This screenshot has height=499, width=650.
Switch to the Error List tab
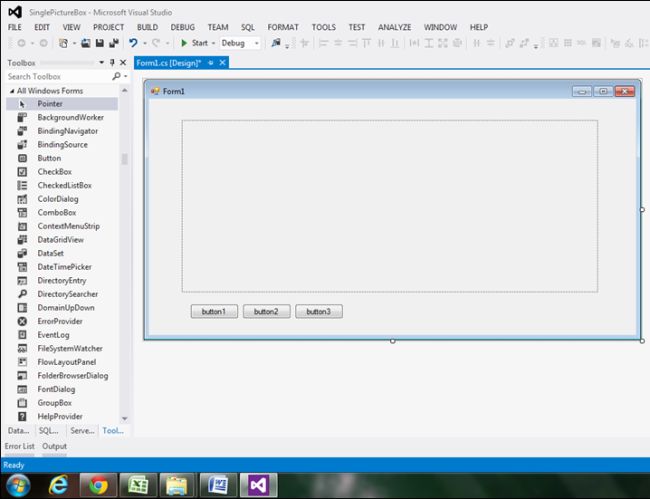19,446
